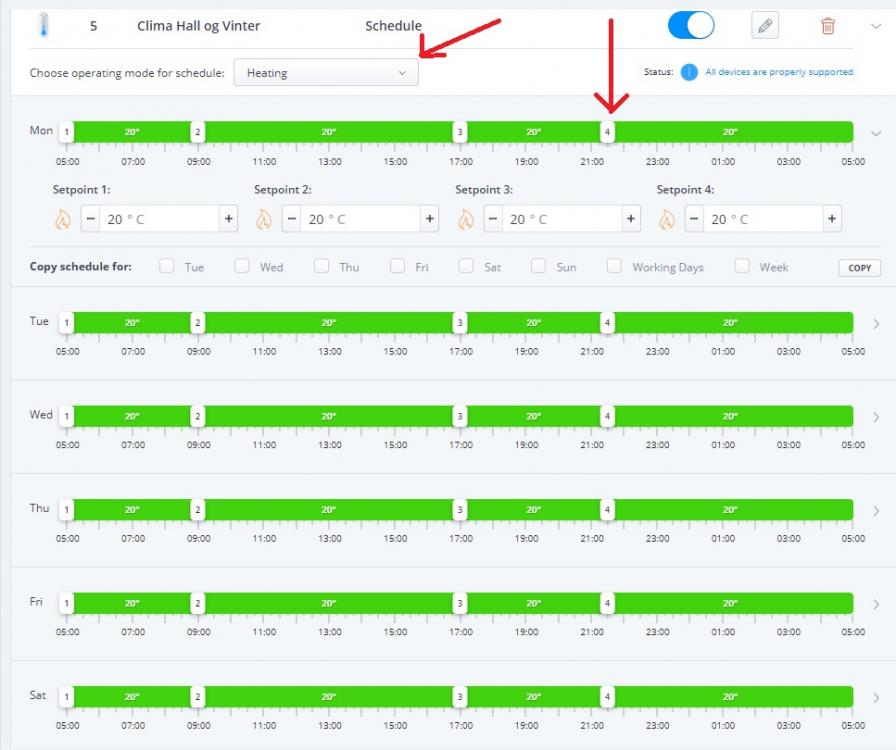Click the 'All devices are properly supported' link
This screenshot has width=896, height=750.
click(x=779, y=72)
